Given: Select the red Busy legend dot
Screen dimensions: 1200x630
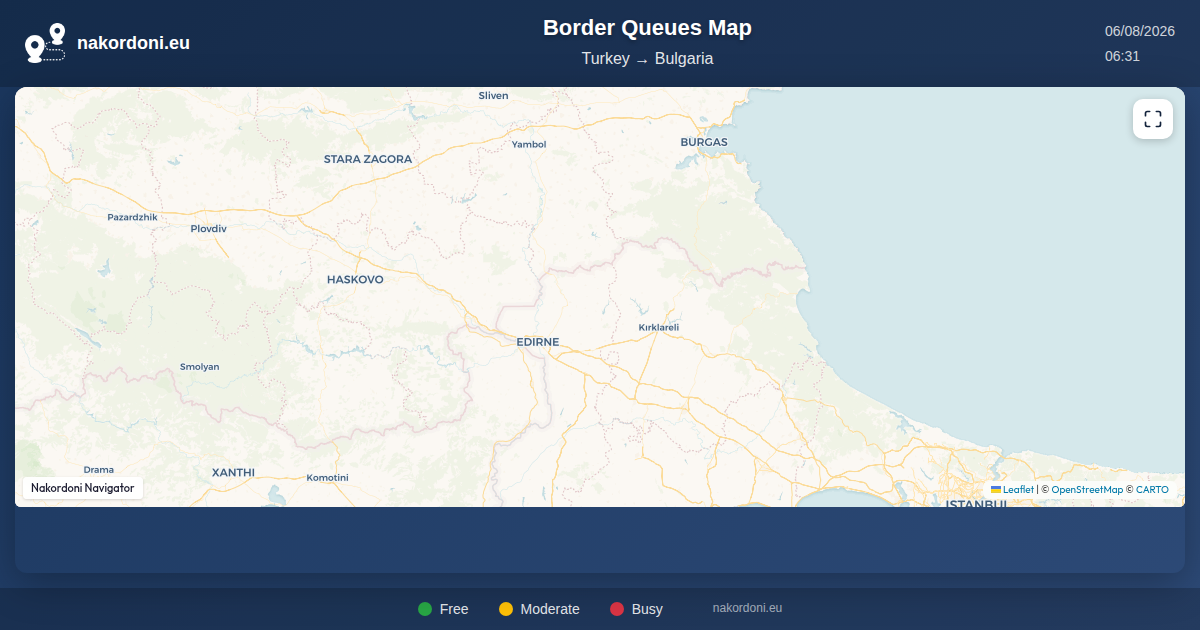Looking at the screenshot, I should [617, 609].
